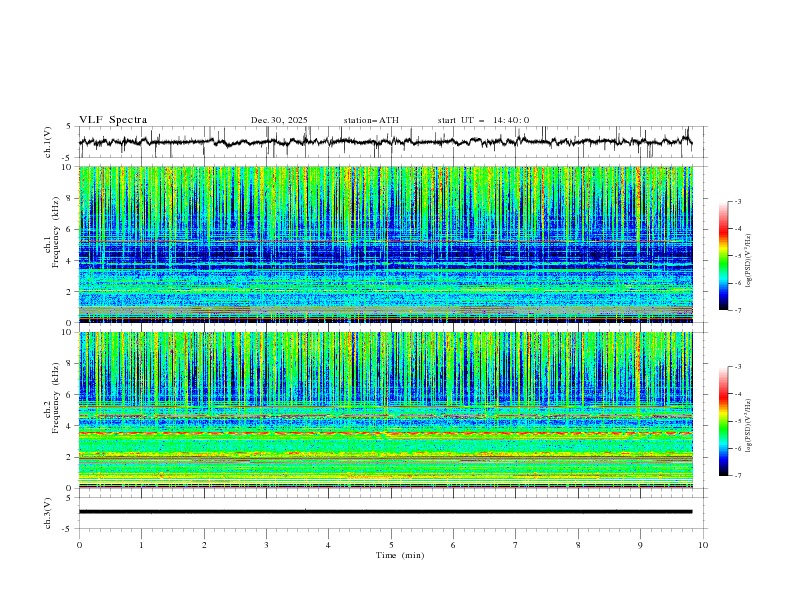Click the ch.3(V) axis label
This screenshot has width=792, height=612.
(48, 513)
